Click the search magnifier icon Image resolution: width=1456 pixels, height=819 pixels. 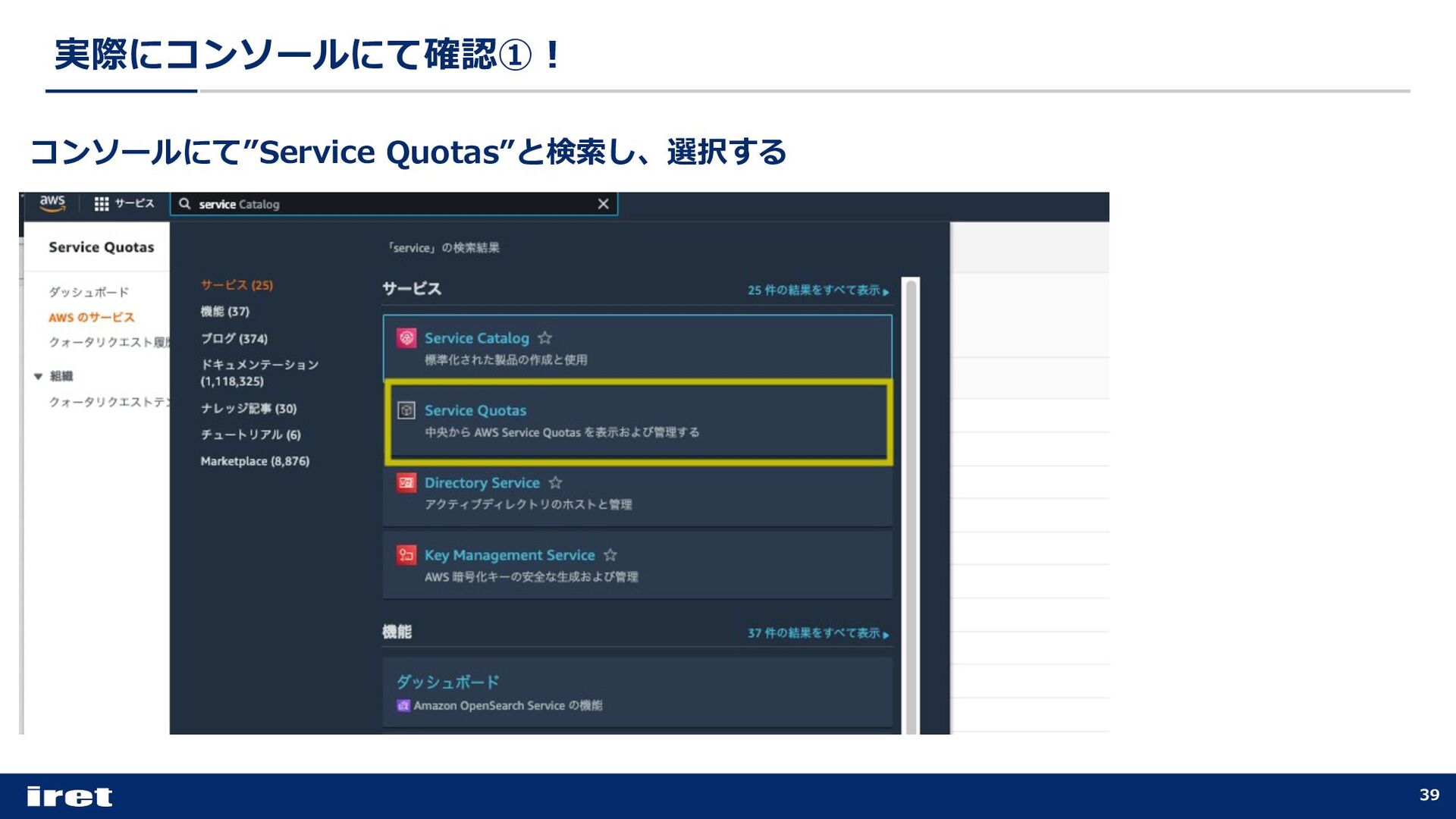[x=184, y=203]
